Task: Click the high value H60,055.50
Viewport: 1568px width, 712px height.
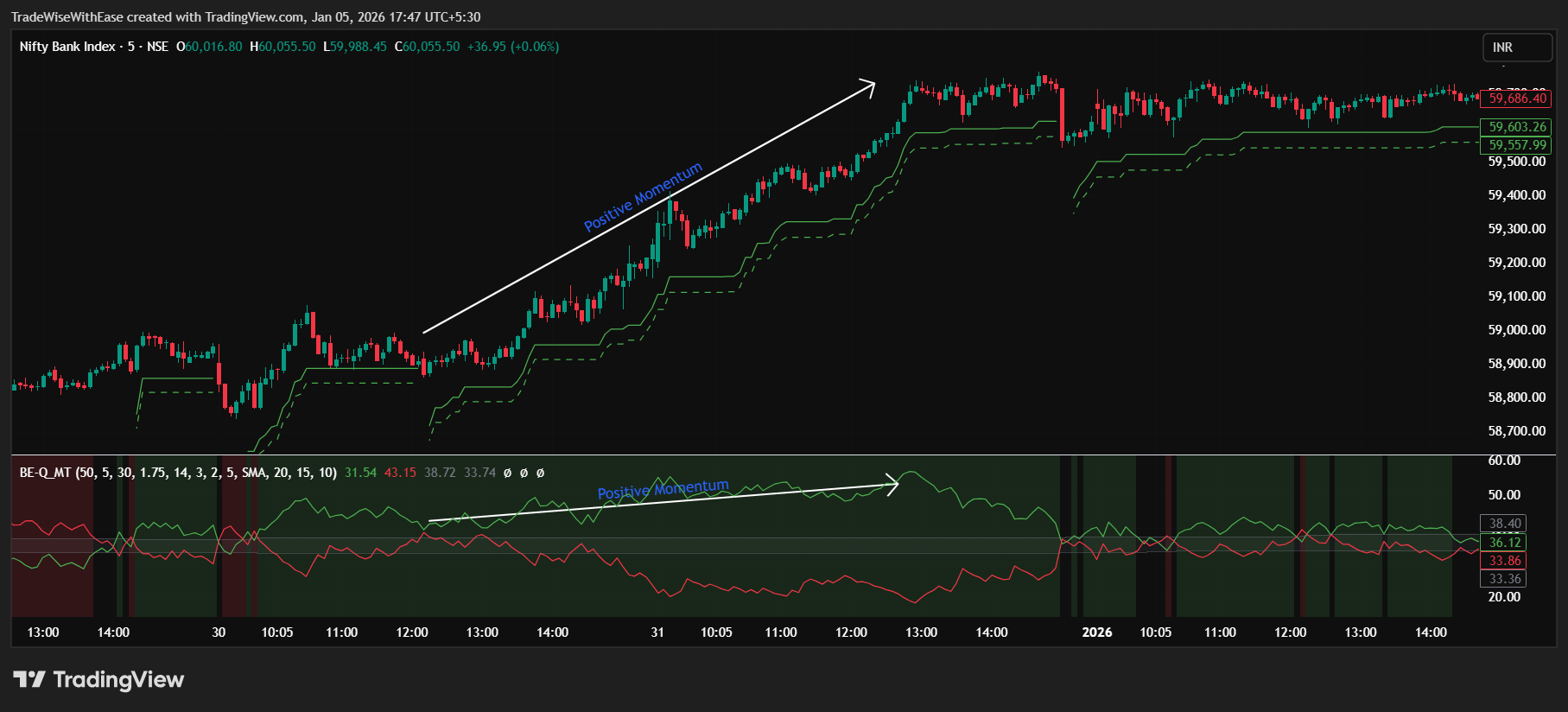Action: click(283, 47)
